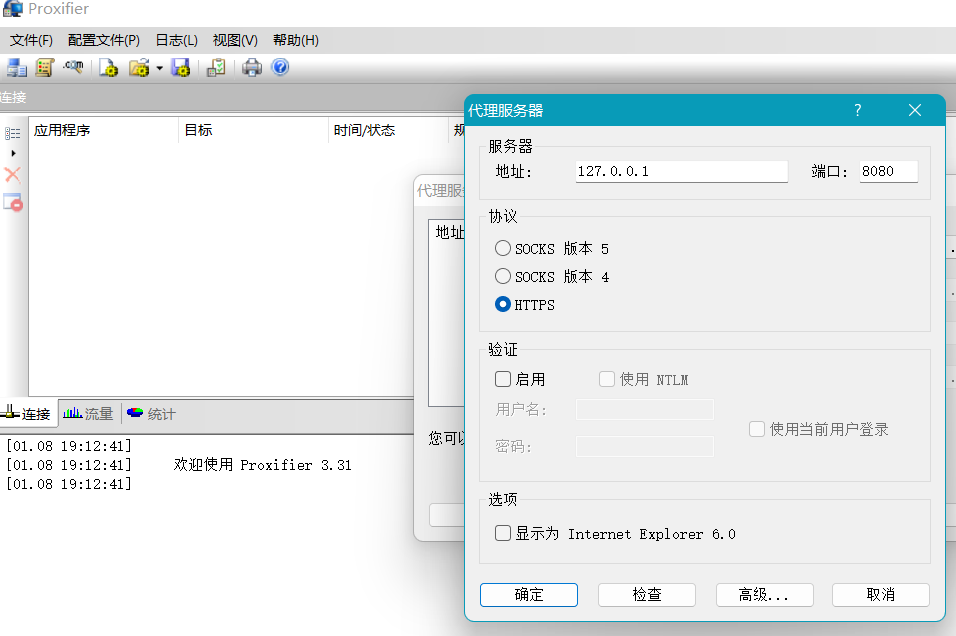This screenshot has width=956, height=636.
Task: Open the clipboard checklist toolbar icon
Action: click(216, 68)
